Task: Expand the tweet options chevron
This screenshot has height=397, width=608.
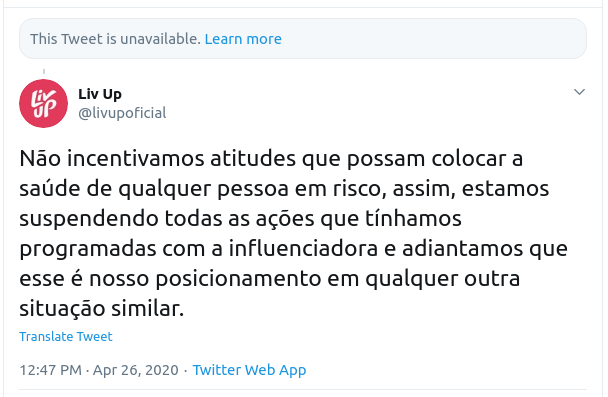Action: pyautogui.click(x=579, y=92)
